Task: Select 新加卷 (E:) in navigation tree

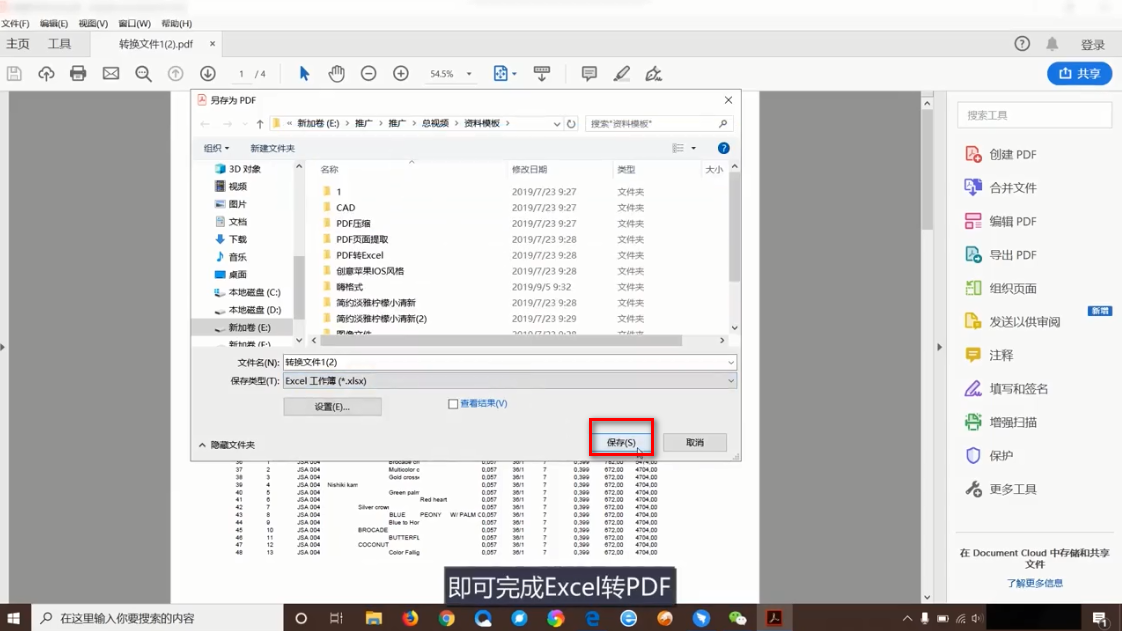Action: 248,328
